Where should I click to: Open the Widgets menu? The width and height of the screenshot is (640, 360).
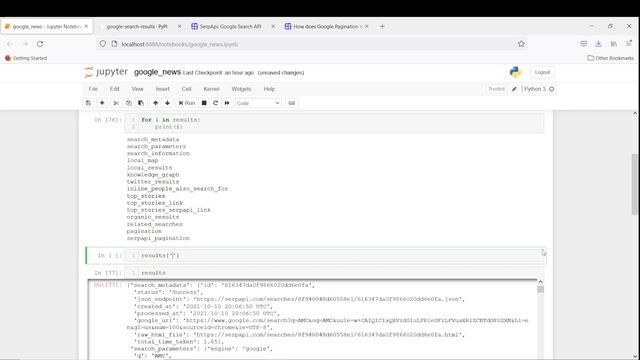(x=241, y=89)
